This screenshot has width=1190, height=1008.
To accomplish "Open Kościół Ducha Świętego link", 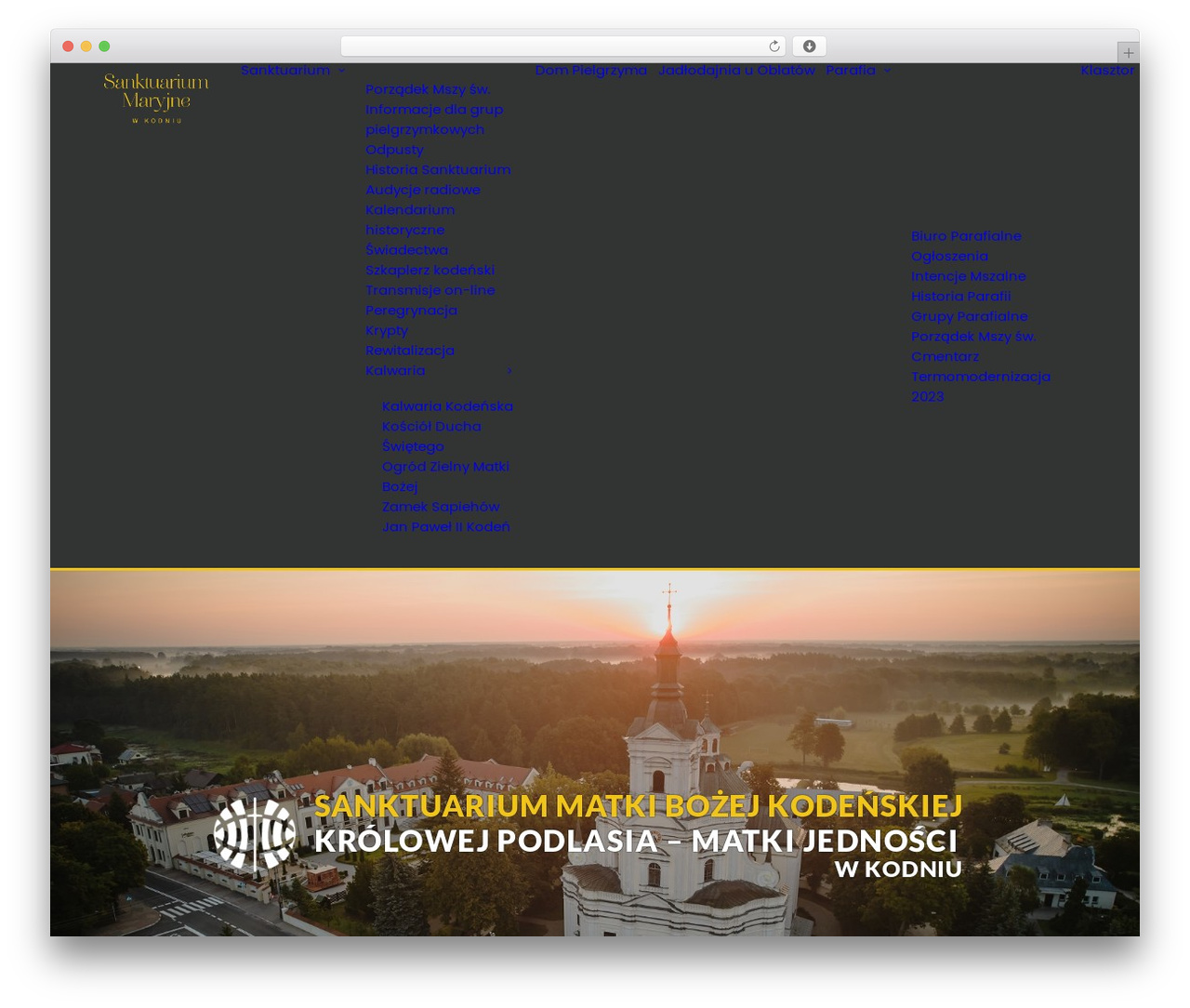I will point(431,436).
